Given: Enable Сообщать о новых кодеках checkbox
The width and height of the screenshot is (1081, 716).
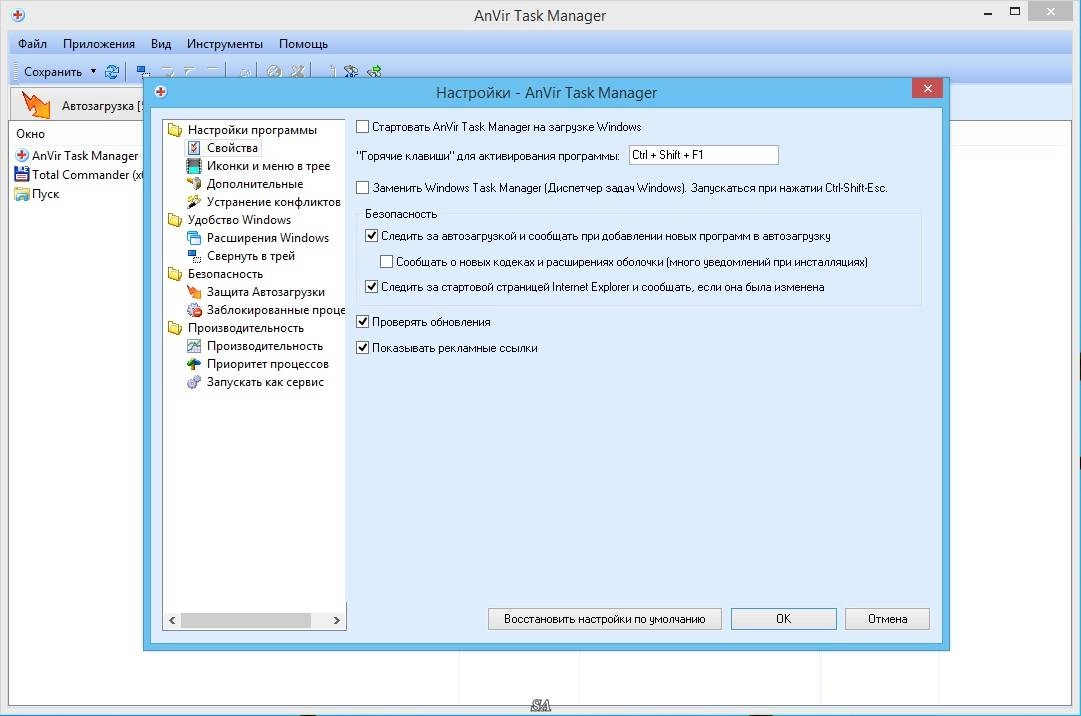Looking at the screenshot, I should [386, 262].
